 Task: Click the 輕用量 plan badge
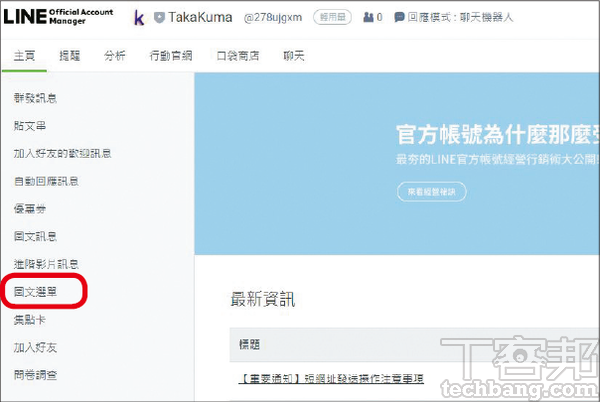point(332,17)
